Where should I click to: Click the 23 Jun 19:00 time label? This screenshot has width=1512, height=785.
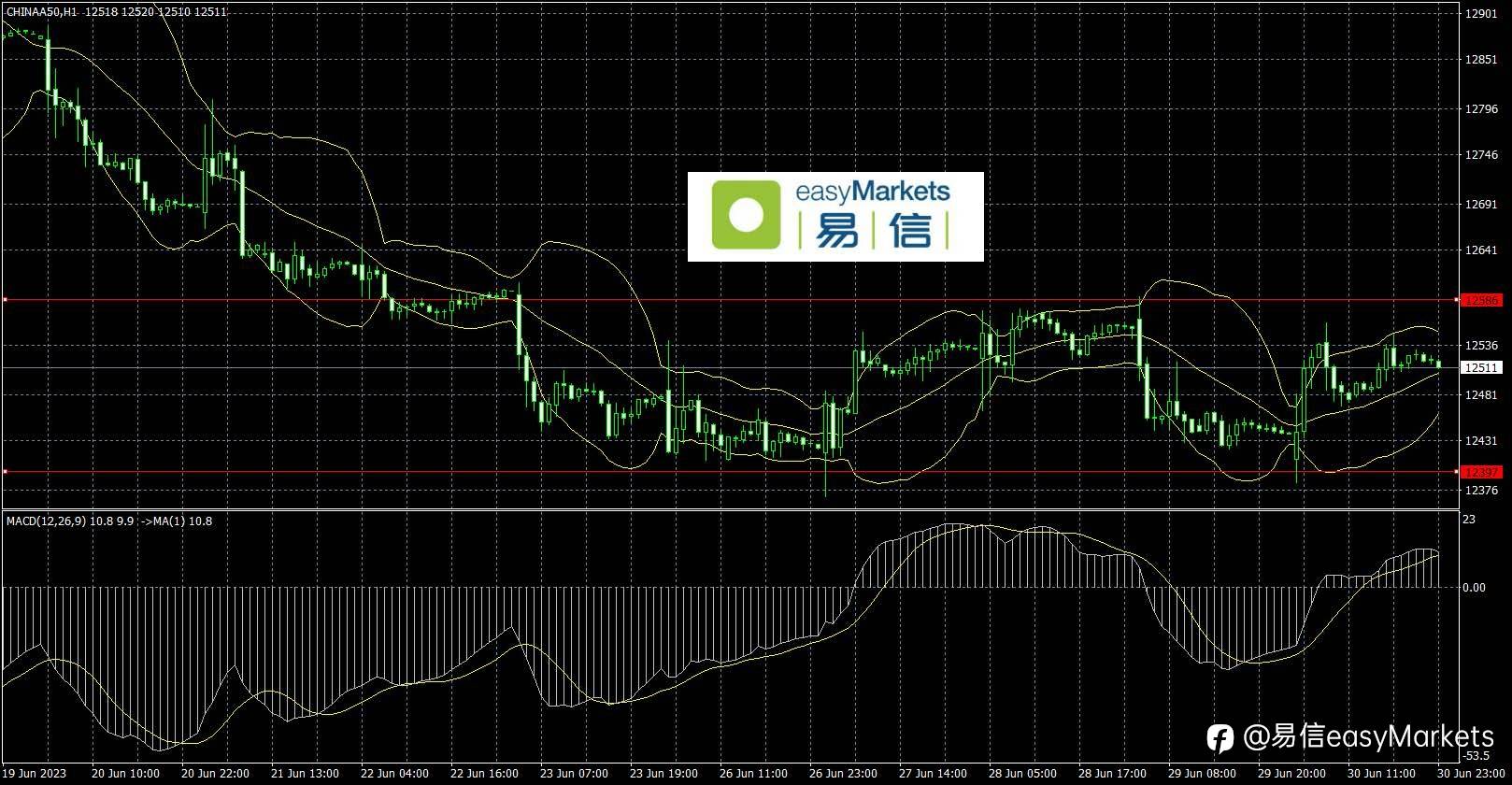click(663, 774)
